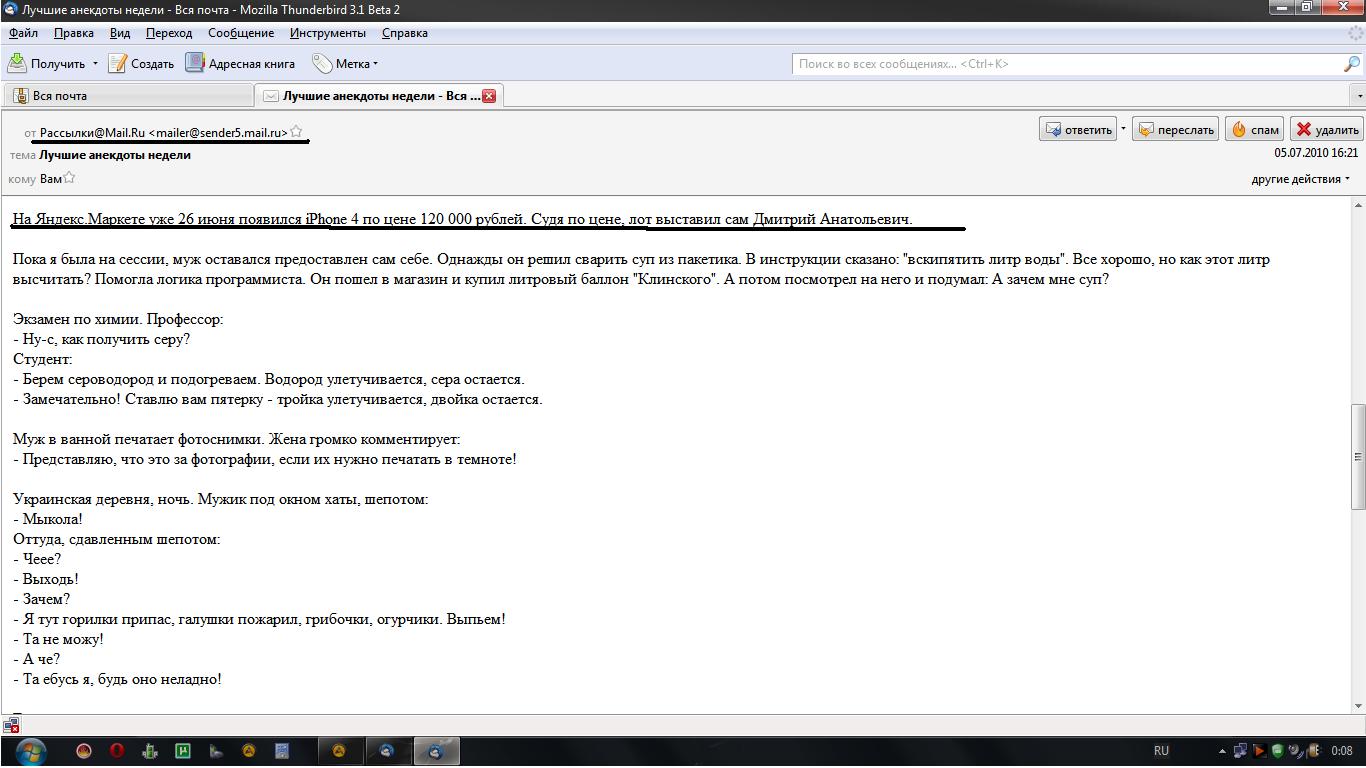This screenshot has width=1366, height=768.
Task: Open the Метка tag dropdown
Action: pos(345,64)
